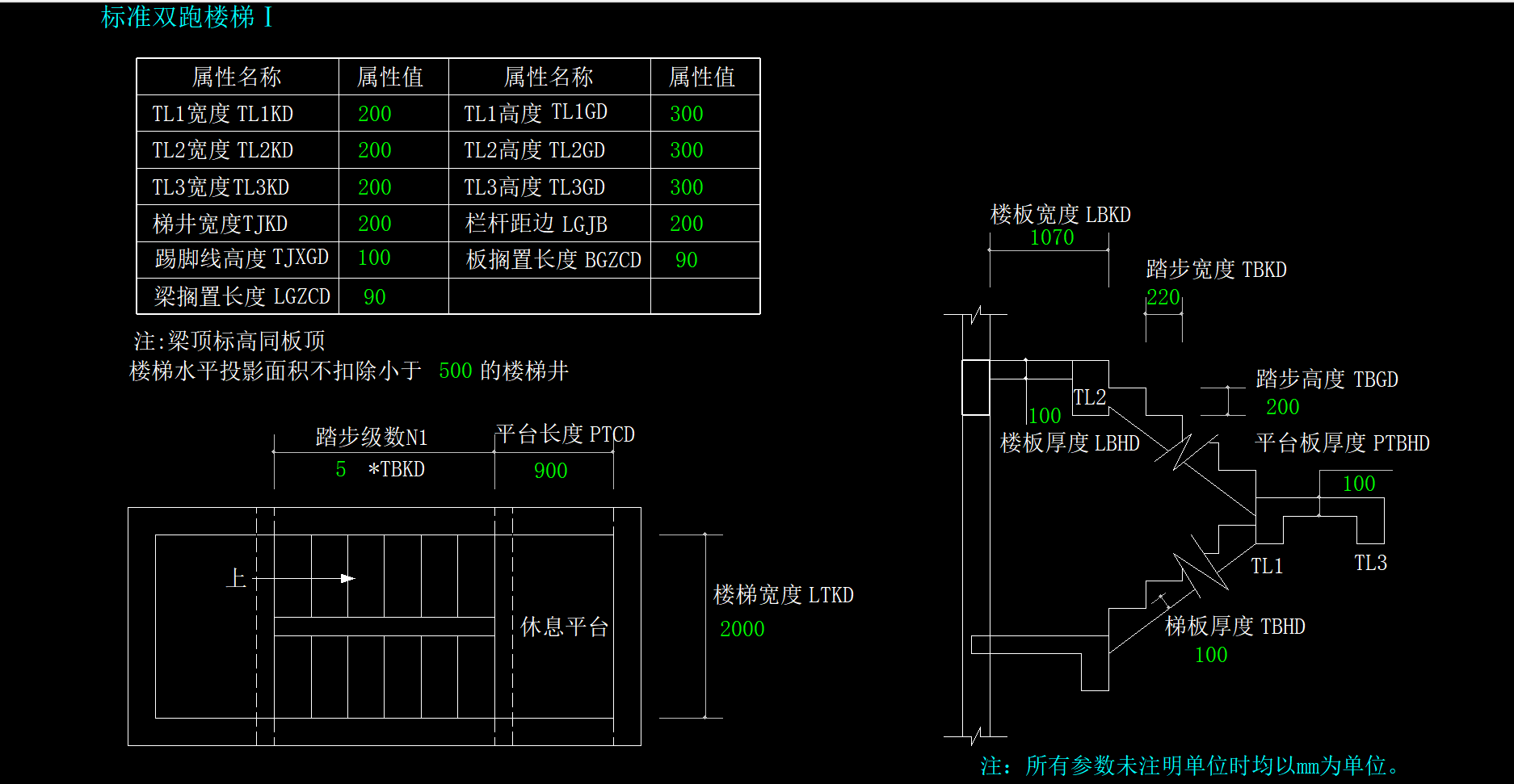Image resolution: width=1514 pixels, height=784 pixels.
Task: Click the TL3 beam label in section
Action: pos(1371,563)
